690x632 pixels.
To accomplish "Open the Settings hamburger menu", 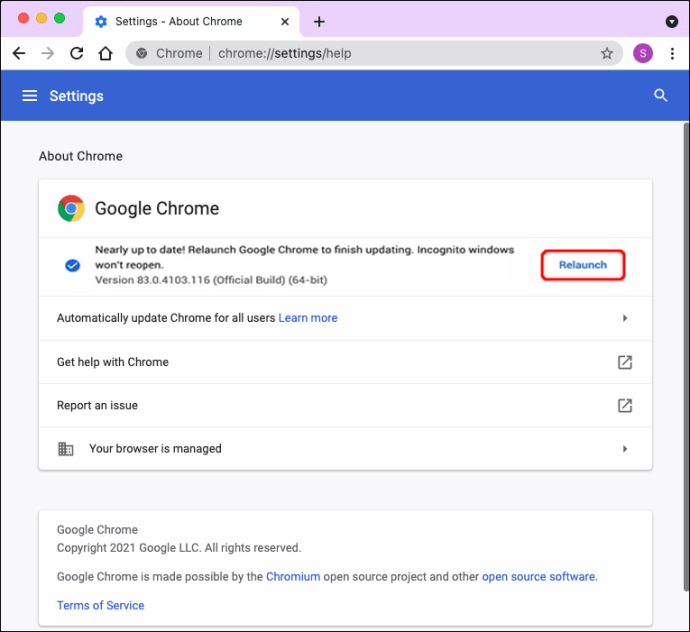I will [x=30, y=96].
